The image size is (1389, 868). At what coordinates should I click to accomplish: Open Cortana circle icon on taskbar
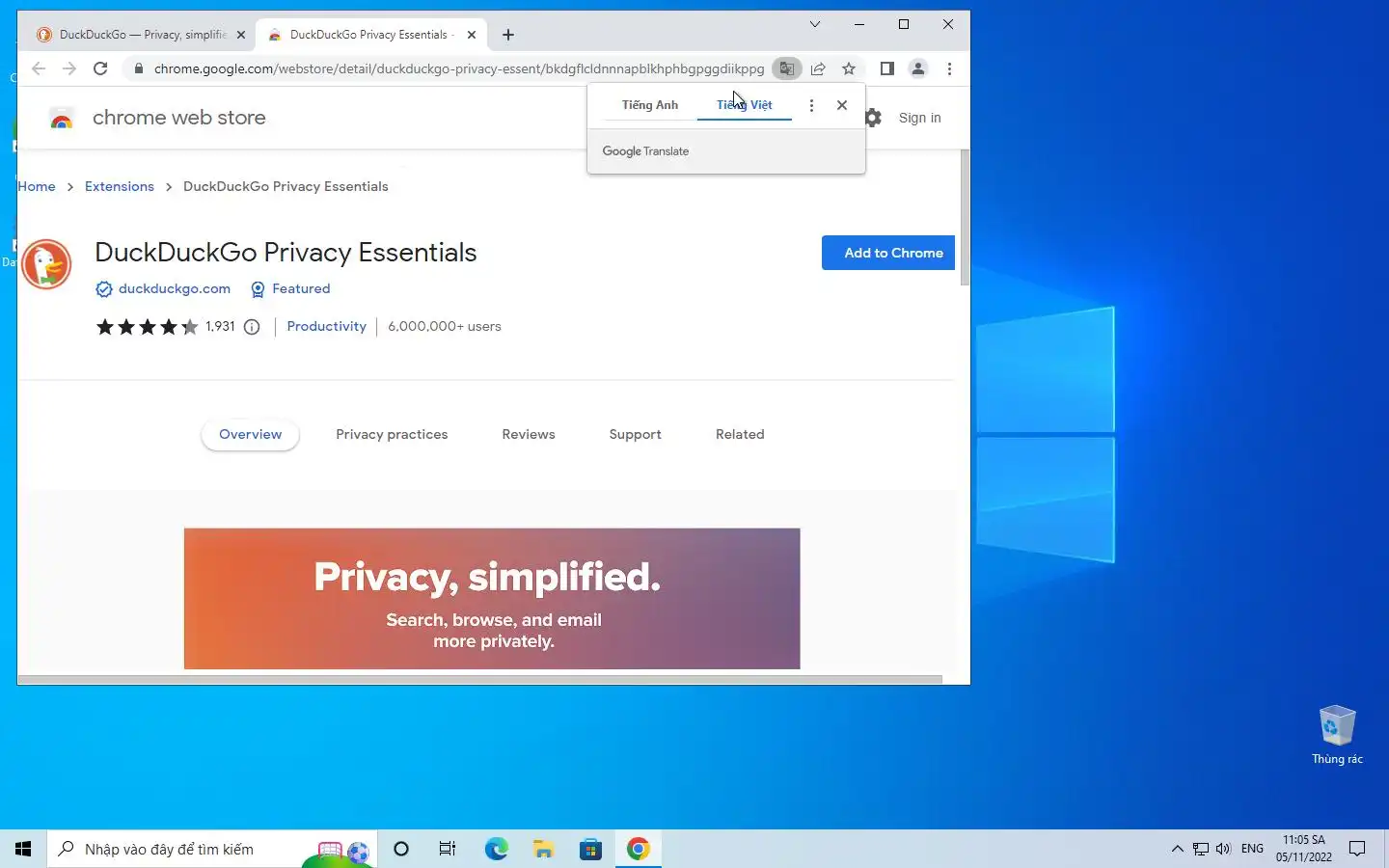pyautogui.click(x=401, y=849)
